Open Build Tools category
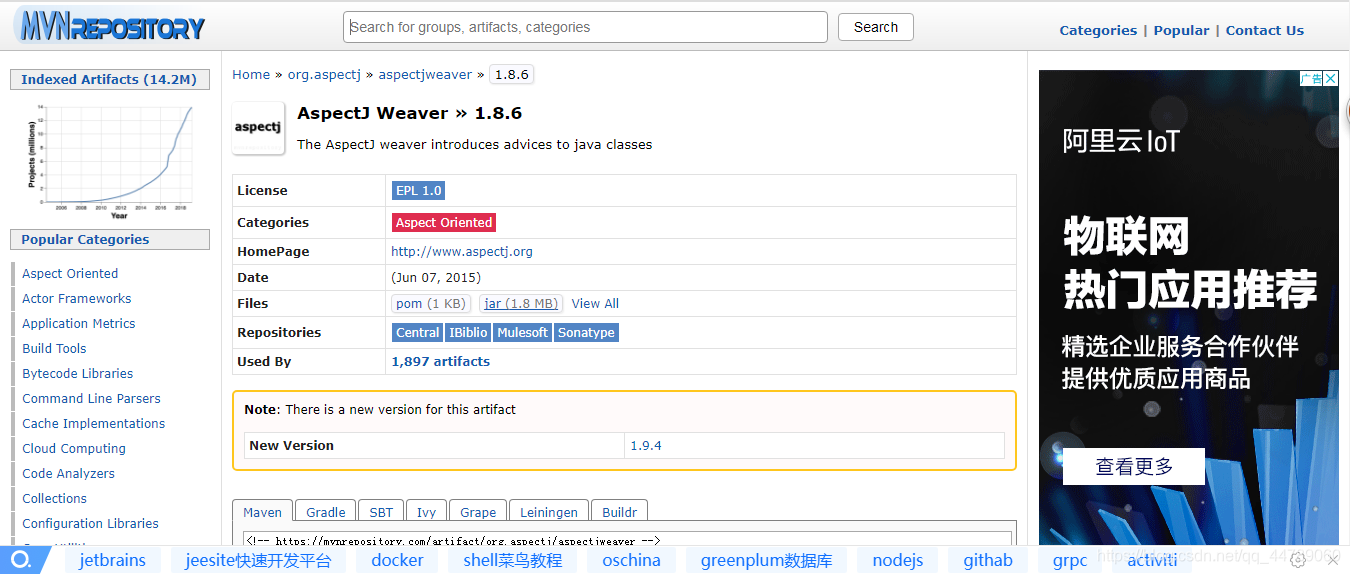The height and width of the screenshot is (574, 1350). (x=54, y=348)
